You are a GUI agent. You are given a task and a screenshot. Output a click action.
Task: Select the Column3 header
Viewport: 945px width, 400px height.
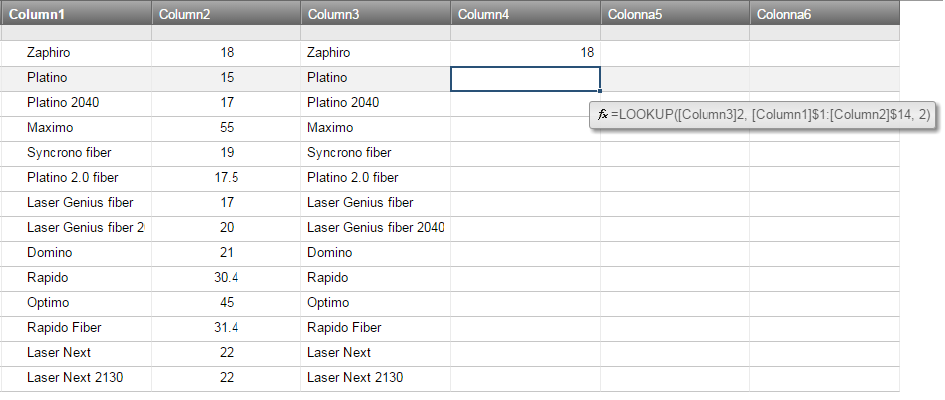click(x=375, y=14)
